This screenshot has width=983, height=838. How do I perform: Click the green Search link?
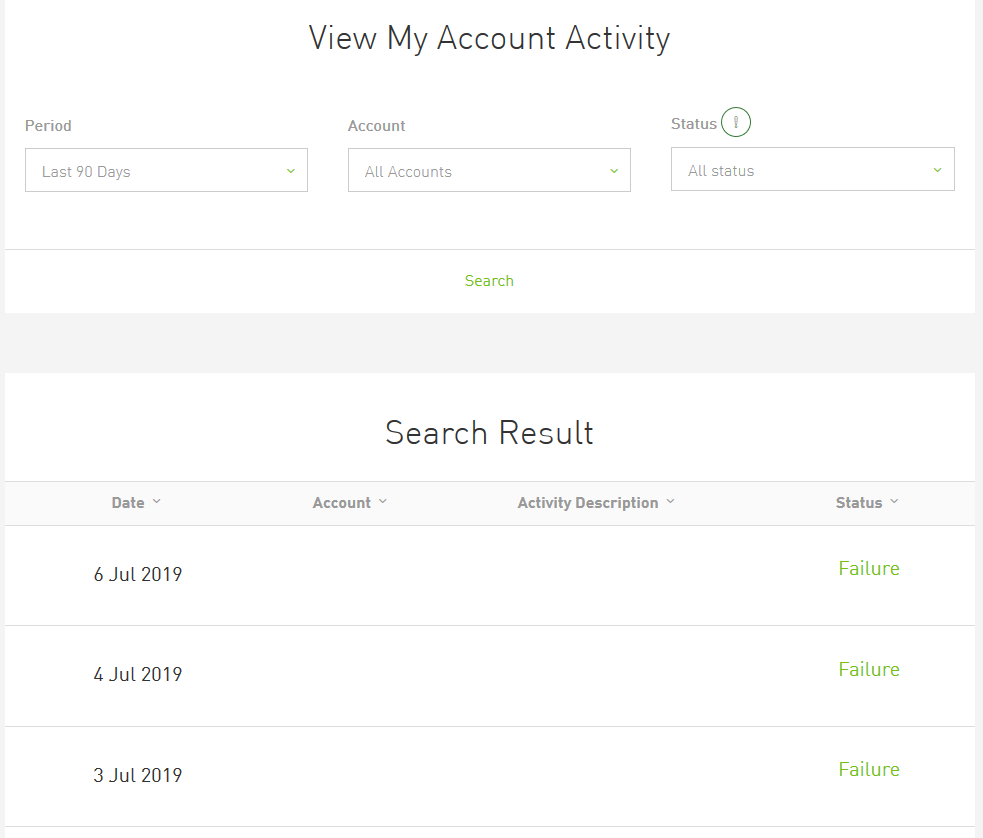[x=489, y=281]
